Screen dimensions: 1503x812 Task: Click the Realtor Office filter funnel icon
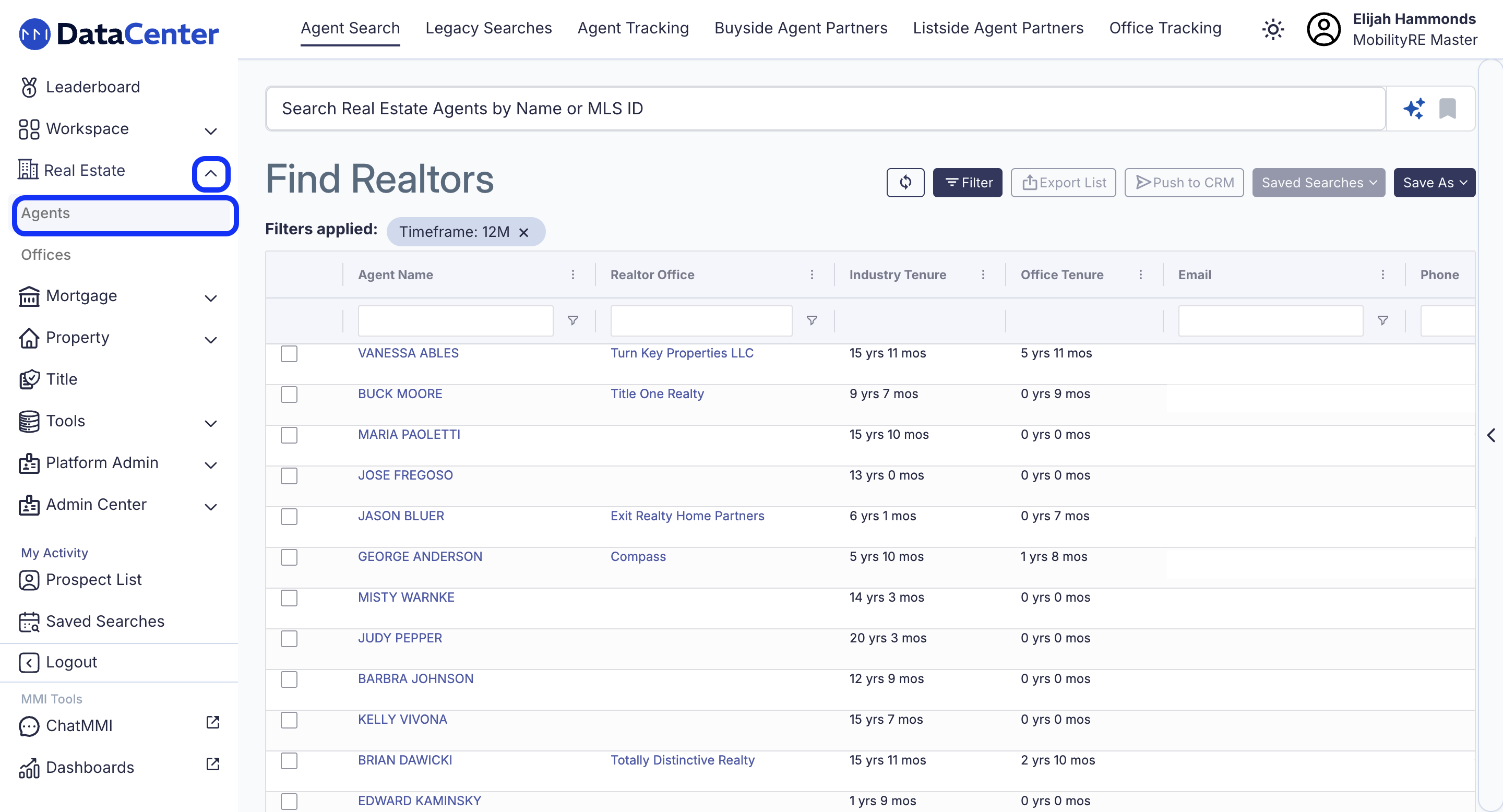click(812, 320)
